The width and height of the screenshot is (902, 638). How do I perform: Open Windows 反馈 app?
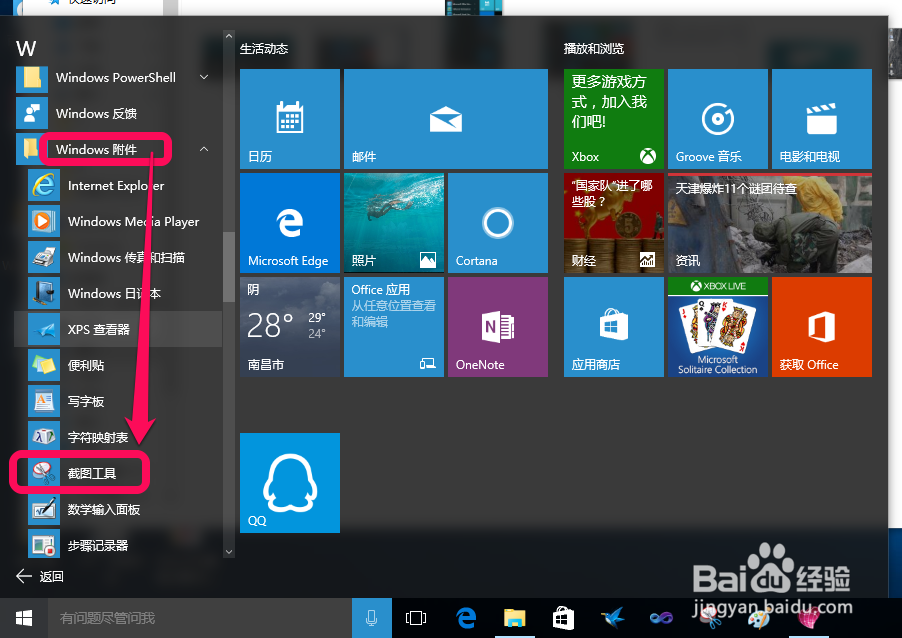(x=118, y=113)
